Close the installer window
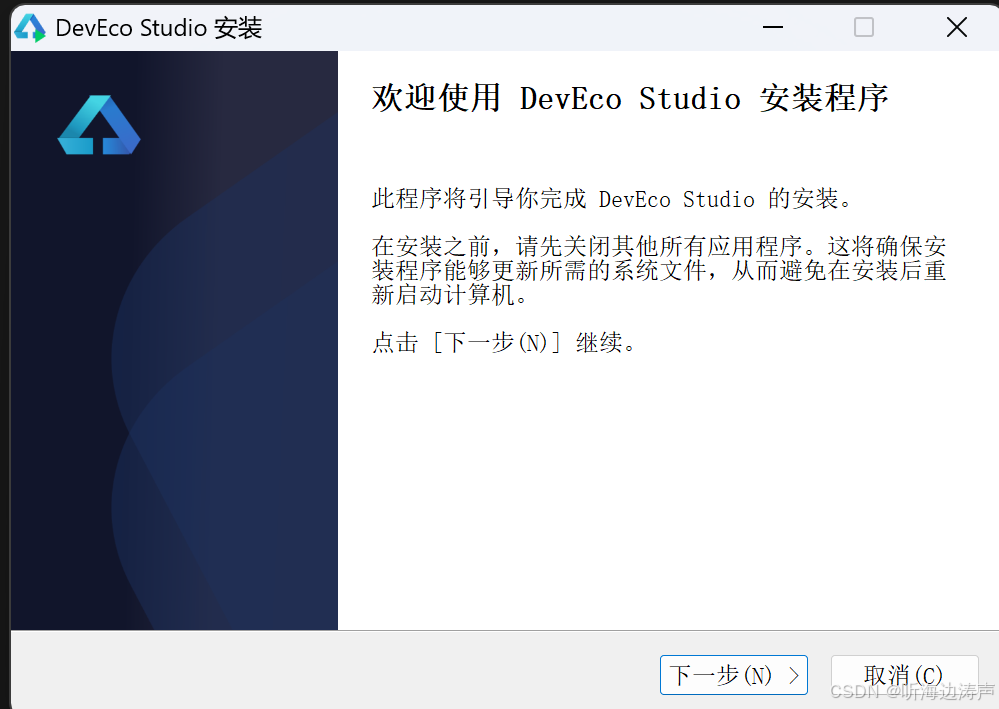The height and width of the screenshot is (709, 999). click(956, 27)
